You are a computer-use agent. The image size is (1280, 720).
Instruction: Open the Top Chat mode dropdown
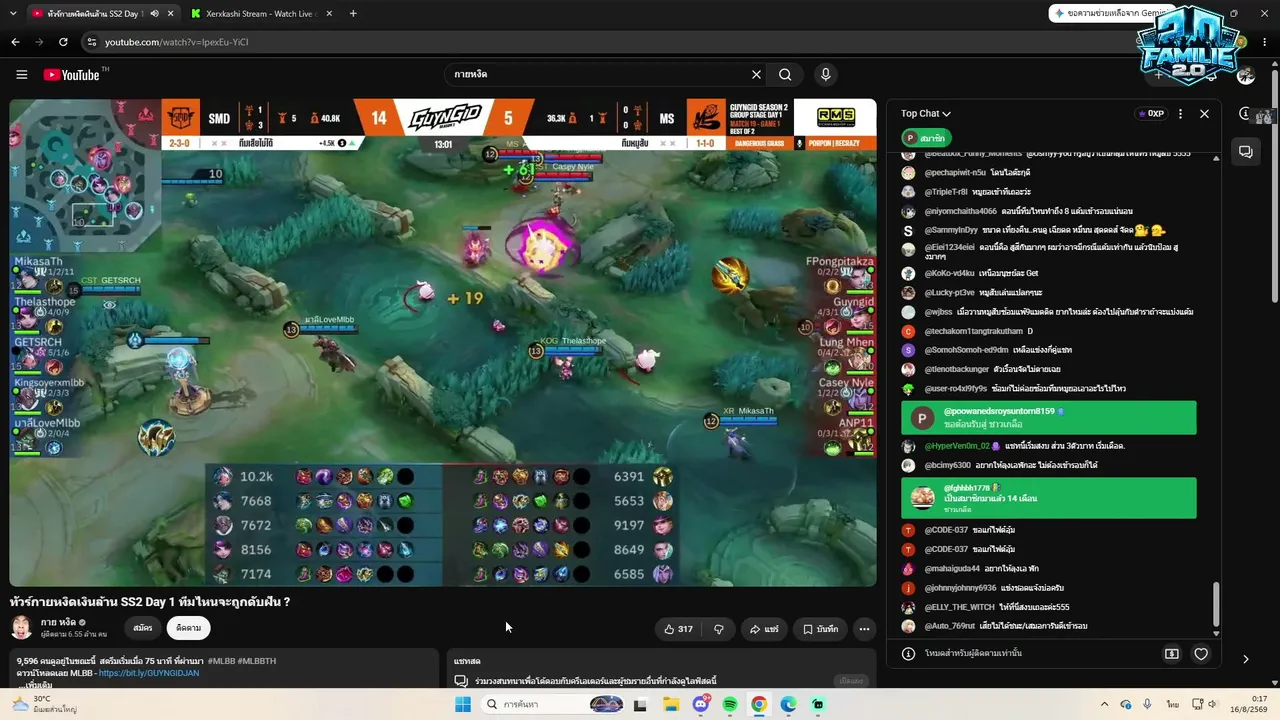[x=925, y=114]
